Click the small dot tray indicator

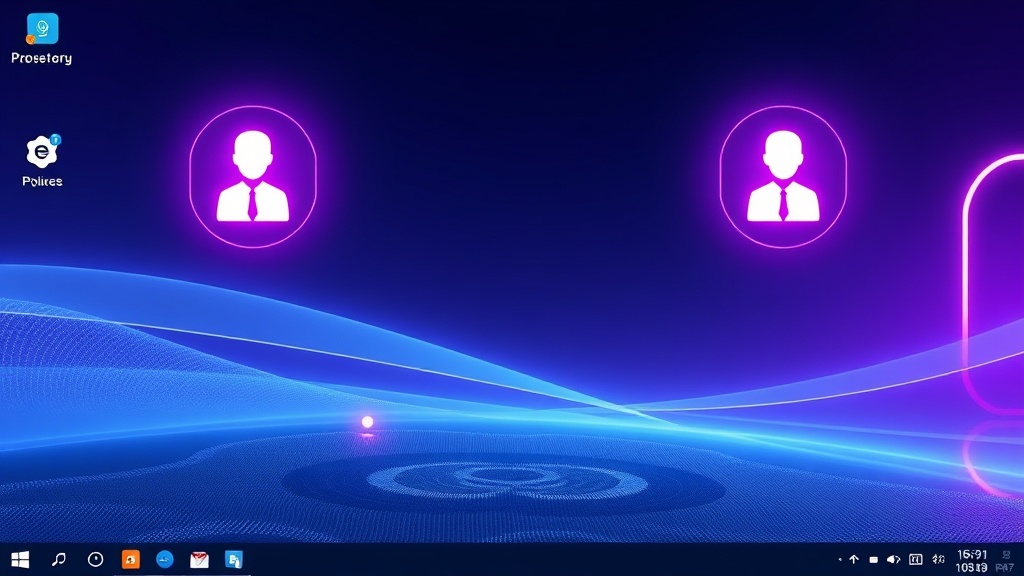click(x=840, y=560)
